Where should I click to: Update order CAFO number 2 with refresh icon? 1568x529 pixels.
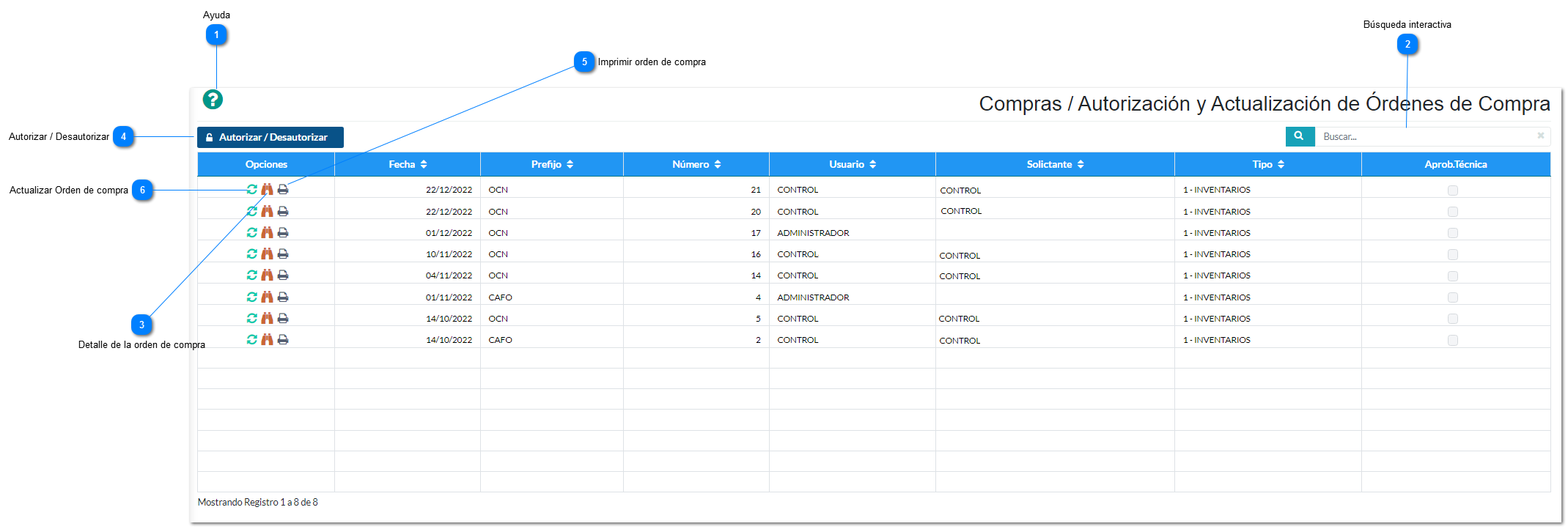(x=252, y=339)
